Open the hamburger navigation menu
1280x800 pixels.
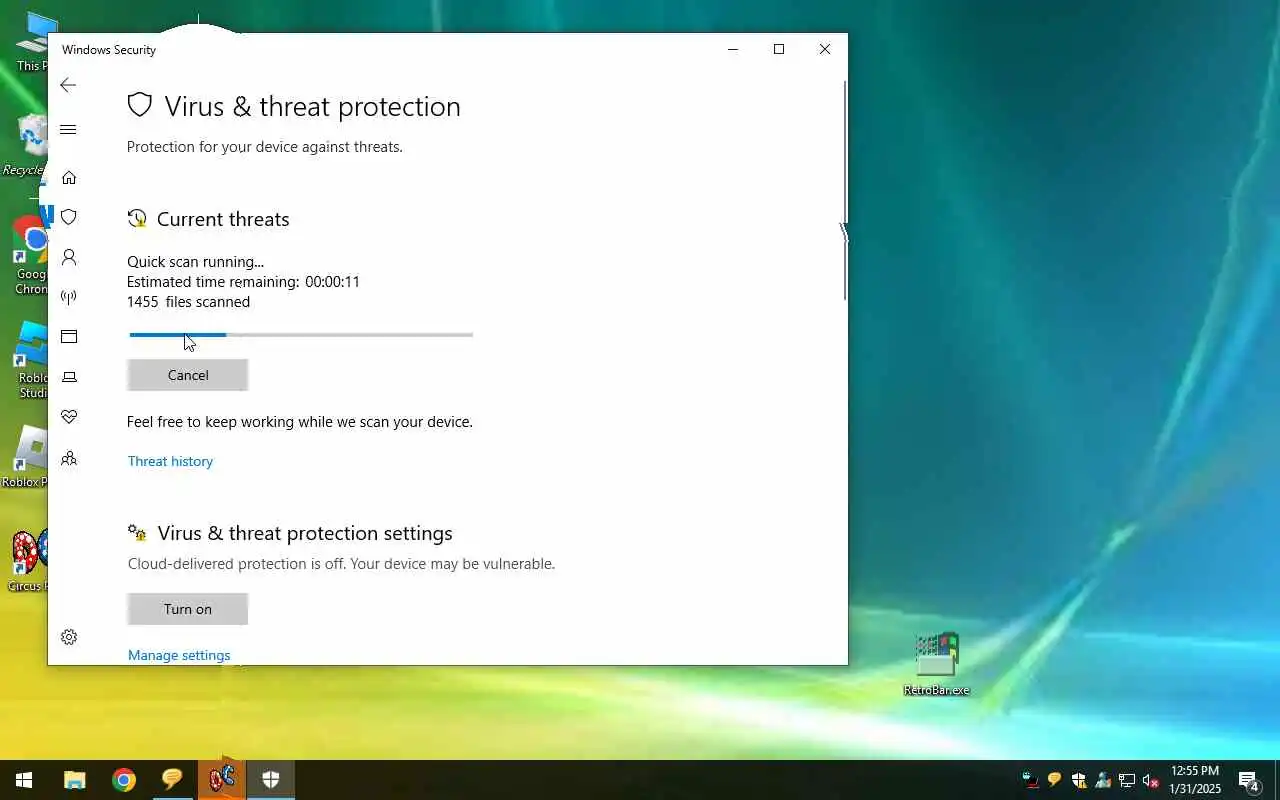tap(68, 129)
